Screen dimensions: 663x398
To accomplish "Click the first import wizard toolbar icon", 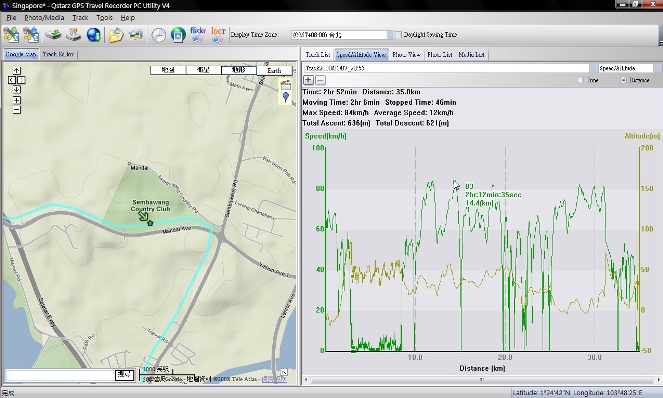I will click(11, 35).
